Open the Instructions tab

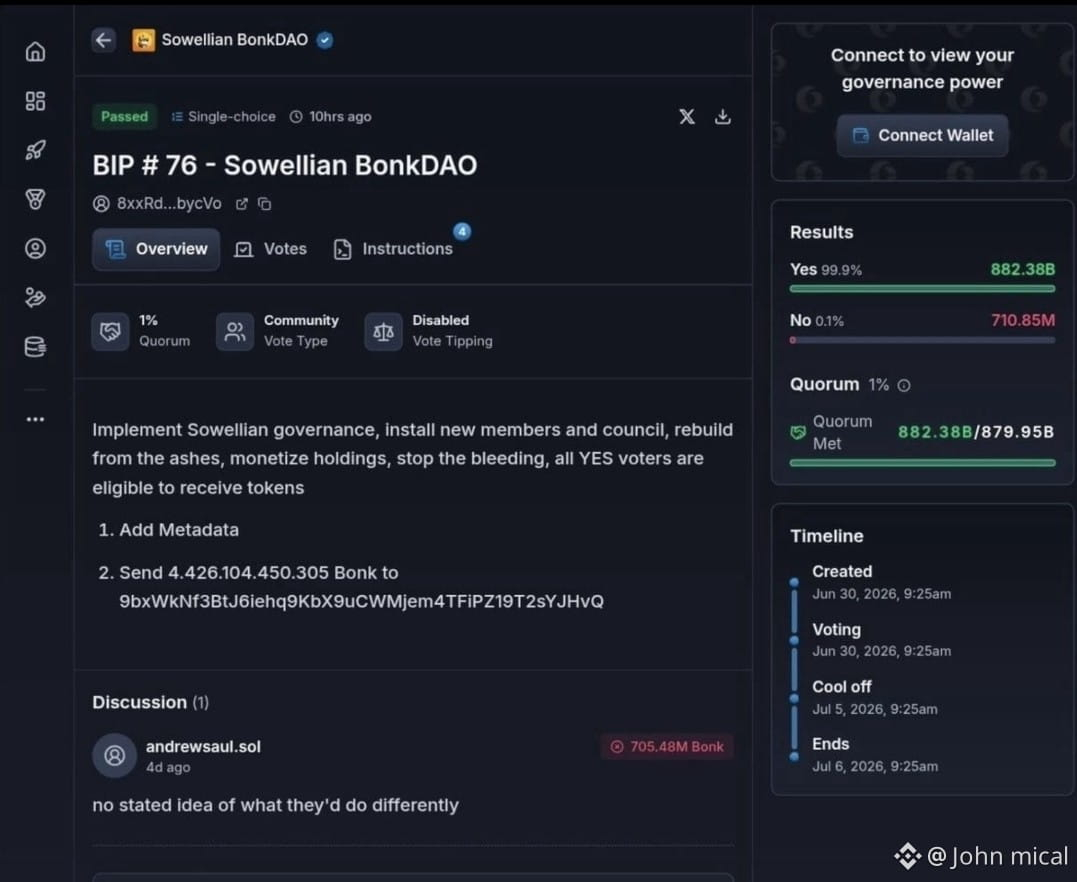click(394, 249)
